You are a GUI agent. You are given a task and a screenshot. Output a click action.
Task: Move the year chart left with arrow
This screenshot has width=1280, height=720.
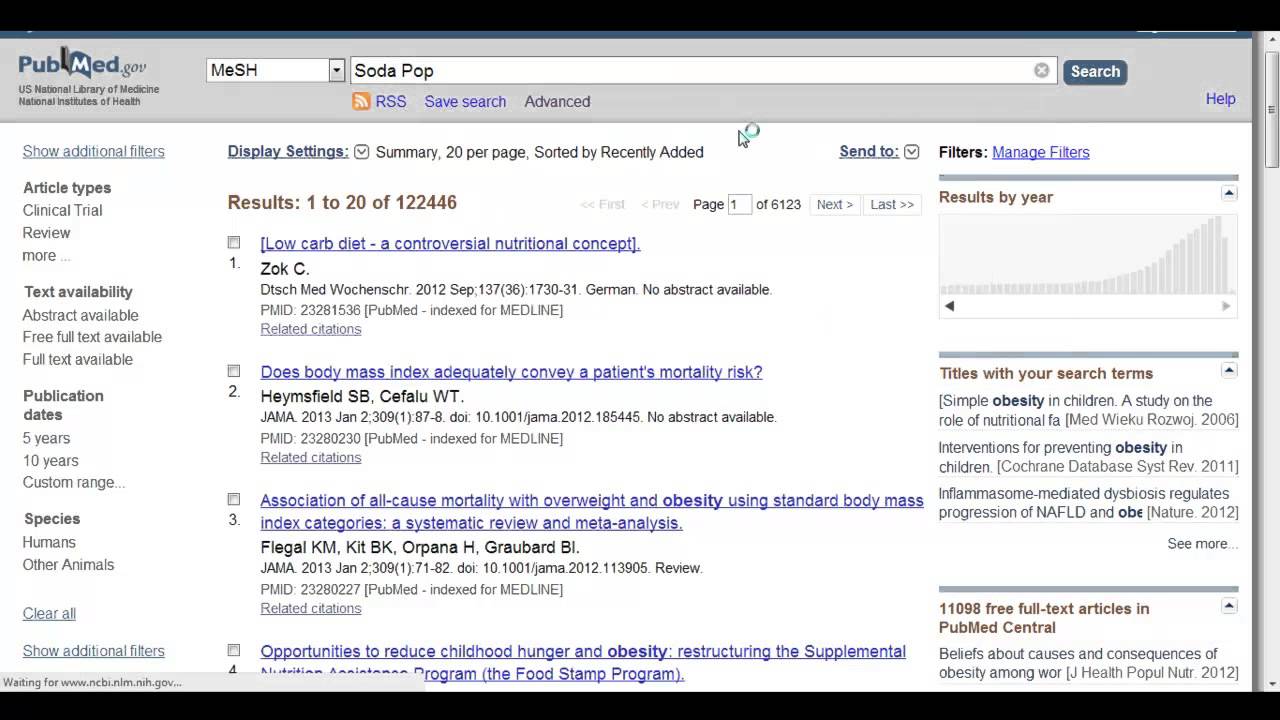pyautogui.click(x=949, y=306)
